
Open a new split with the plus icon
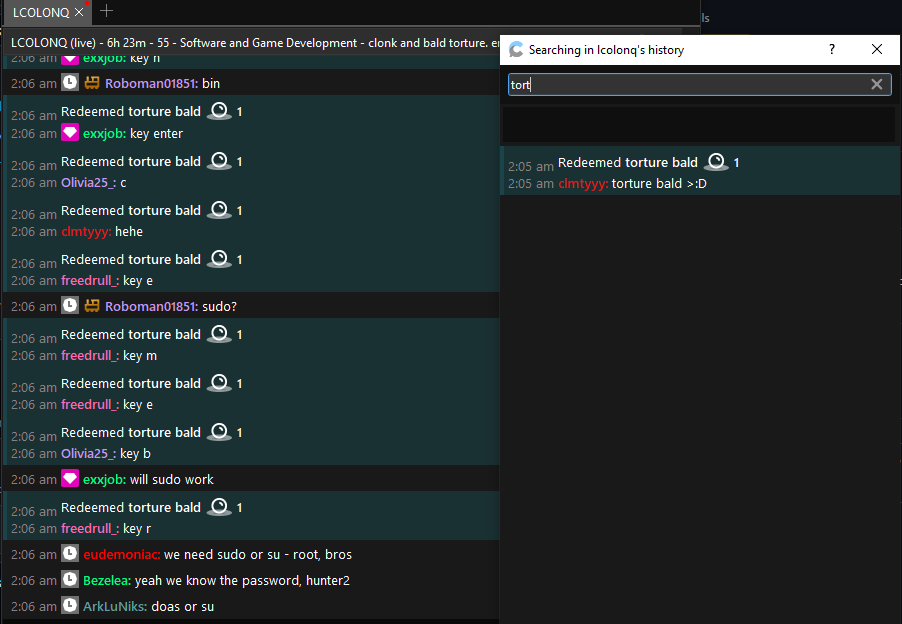coord(106,12)
